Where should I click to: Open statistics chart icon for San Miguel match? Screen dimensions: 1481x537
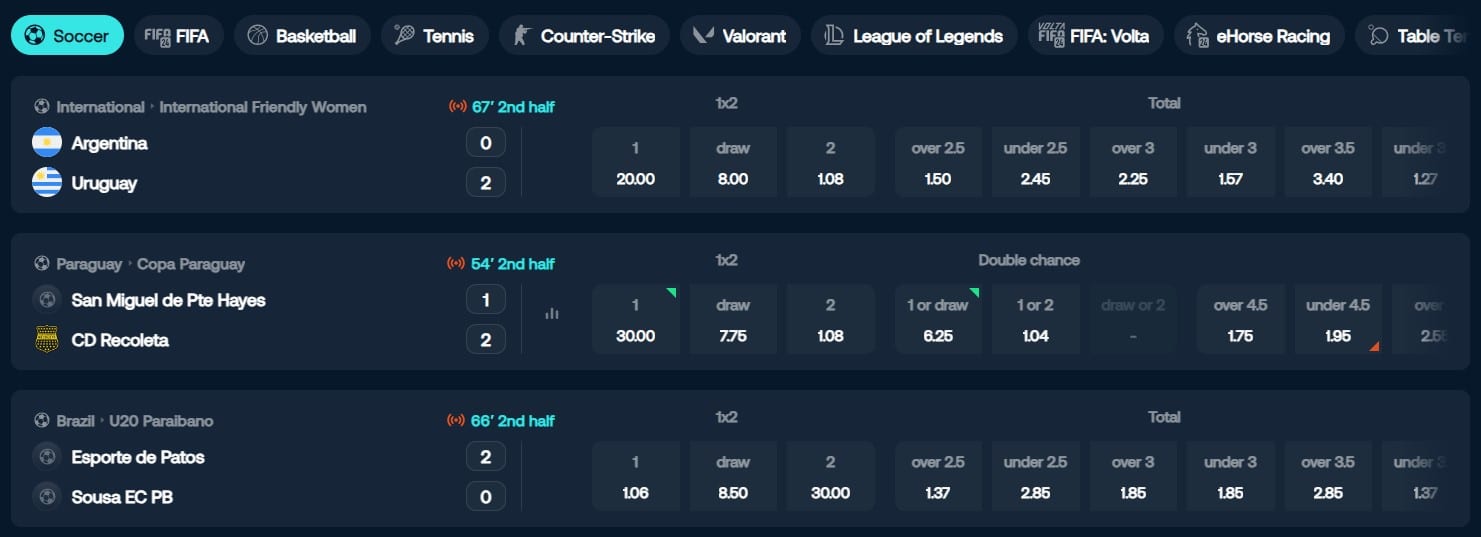[x=552, y=314]
